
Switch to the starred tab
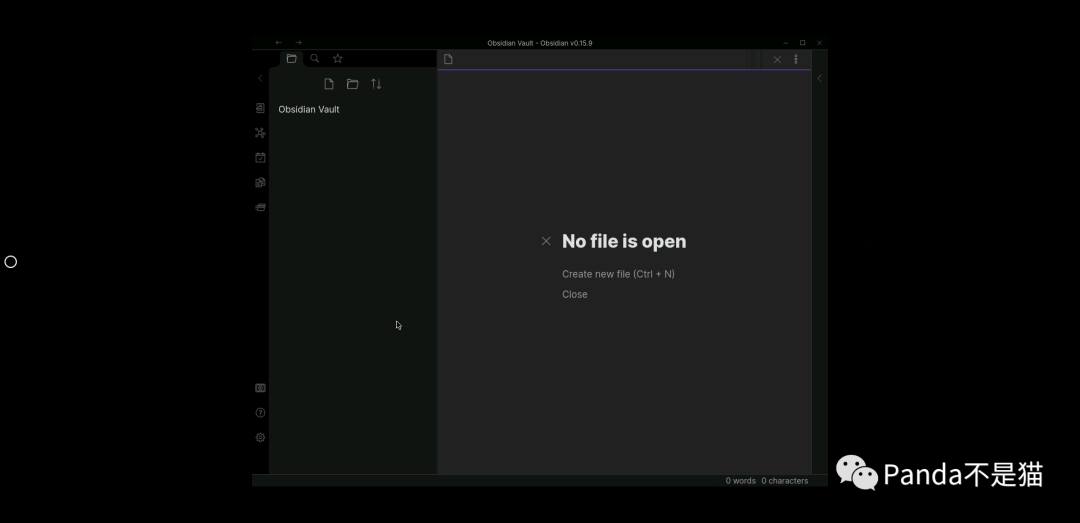pyautogui.click(x=338, y=59)
